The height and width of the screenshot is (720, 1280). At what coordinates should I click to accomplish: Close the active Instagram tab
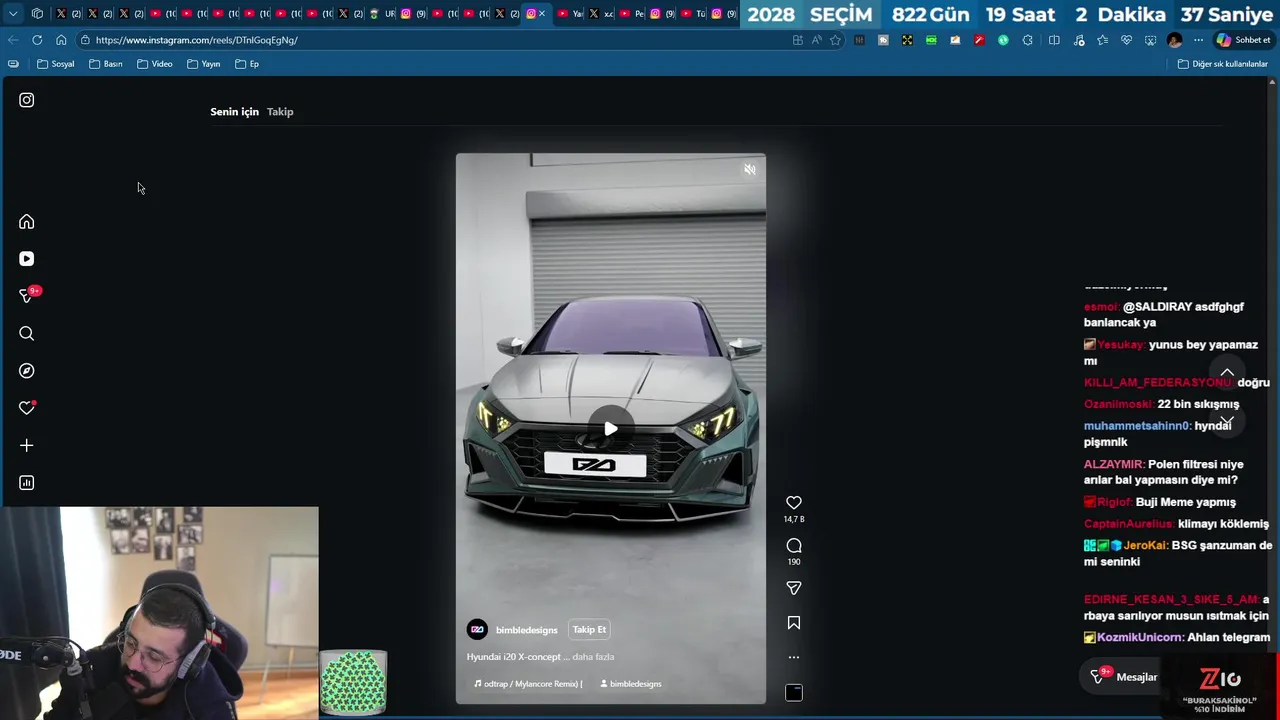pyautogui.click(x=542, y=14)
